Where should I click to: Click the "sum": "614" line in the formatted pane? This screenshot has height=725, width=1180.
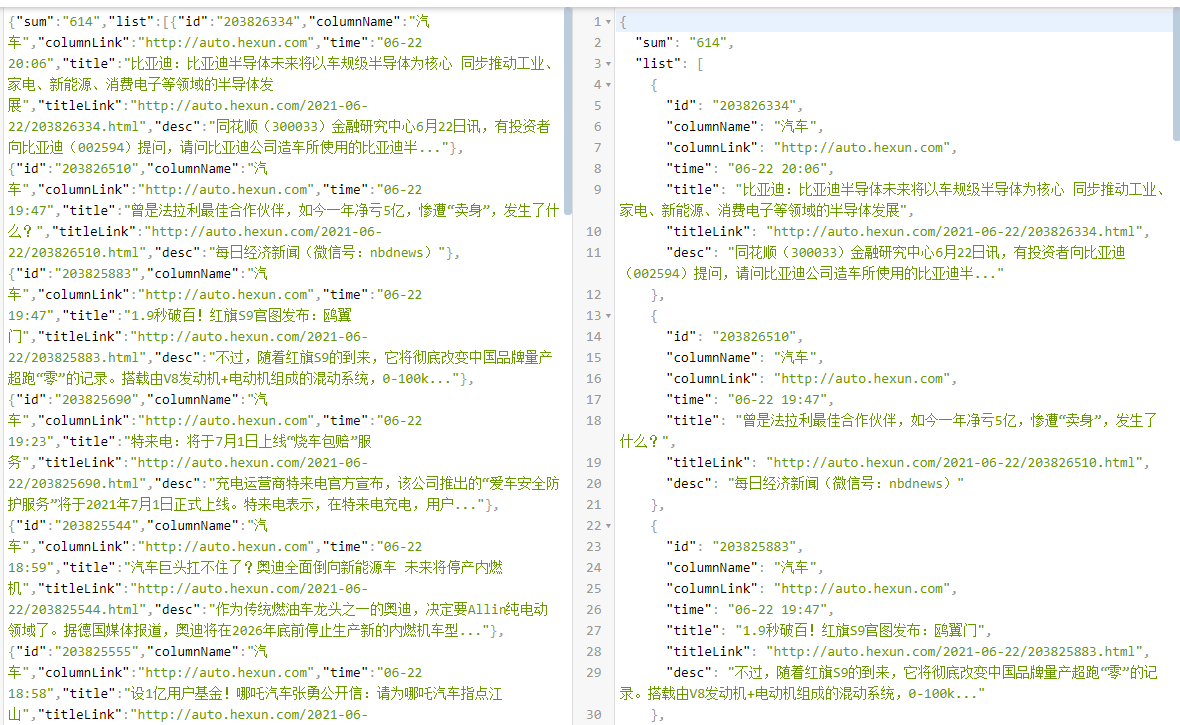coord(683,43)
